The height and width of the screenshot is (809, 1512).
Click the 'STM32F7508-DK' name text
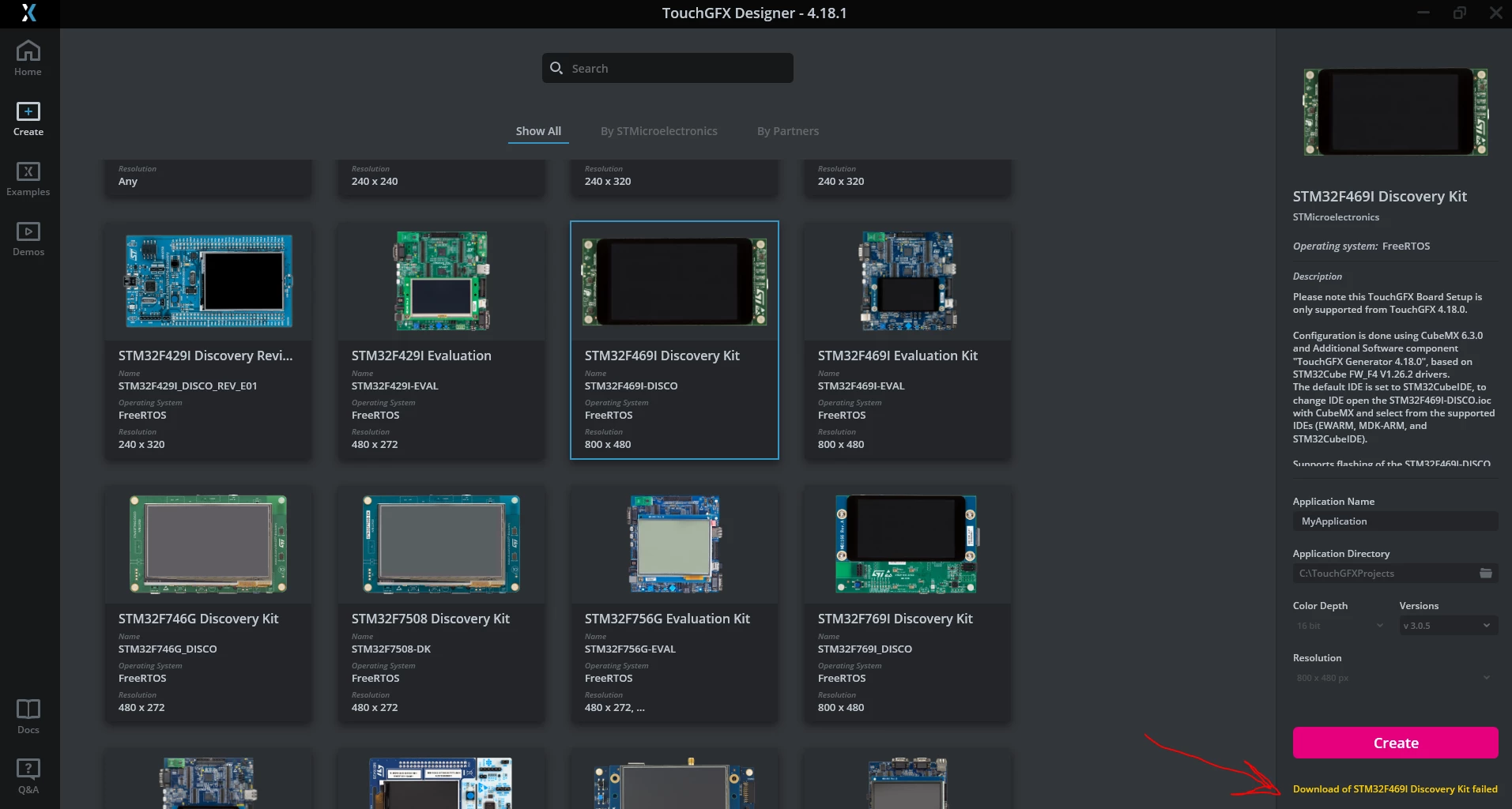[391, 649]
